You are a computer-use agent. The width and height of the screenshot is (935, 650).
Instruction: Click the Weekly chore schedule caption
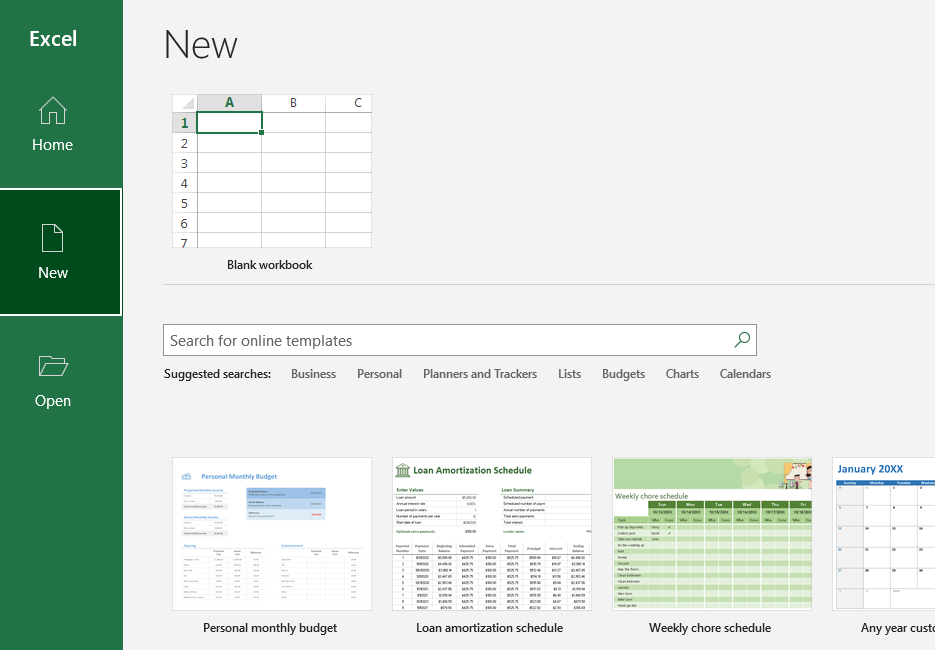click(710, 628)
